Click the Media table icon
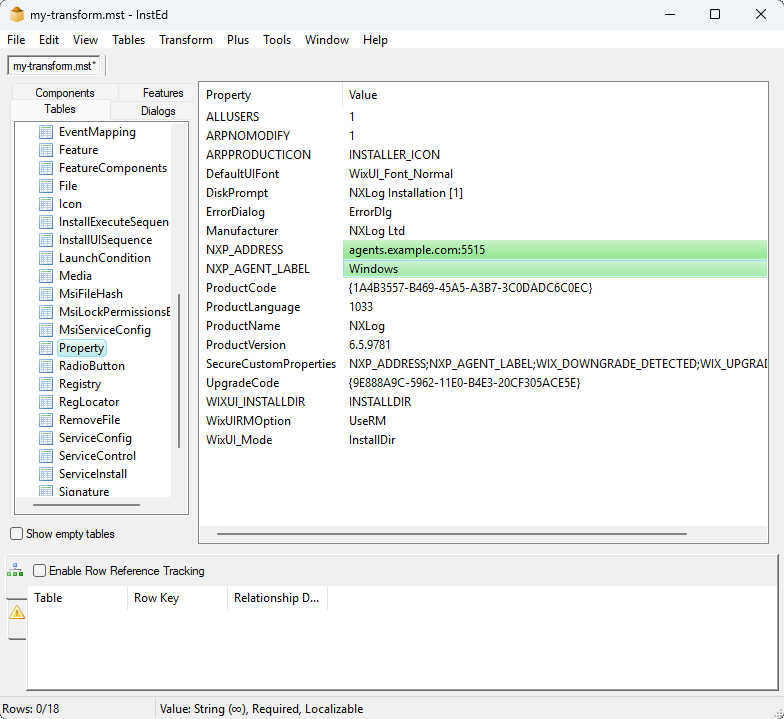 [x=45, y=276]
